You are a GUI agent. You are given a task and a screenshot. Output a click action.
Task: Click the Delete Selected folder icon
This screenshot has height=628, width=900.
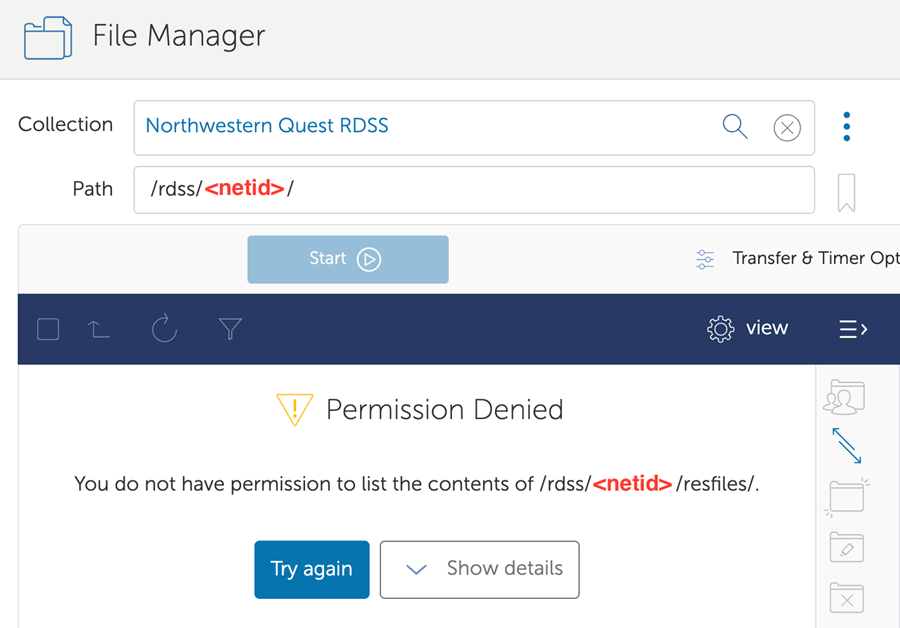[847, 599]
